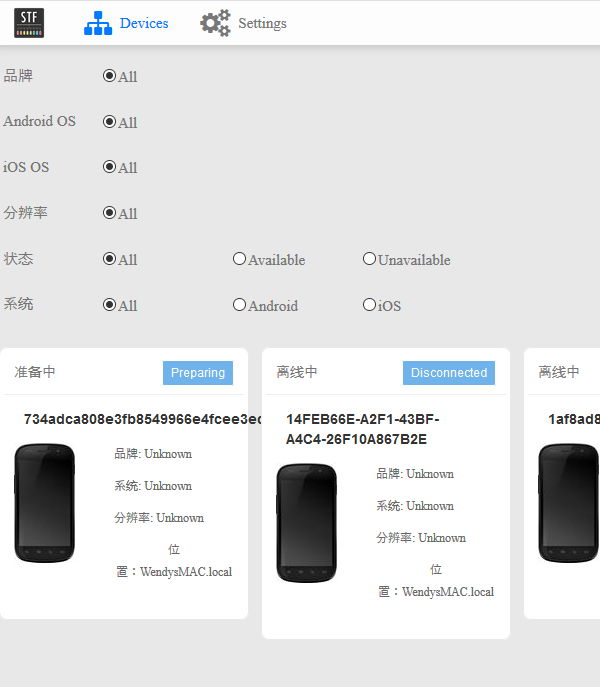Filter system by Android
This screenshot has width=600, height=687.
tap(239, 305)
